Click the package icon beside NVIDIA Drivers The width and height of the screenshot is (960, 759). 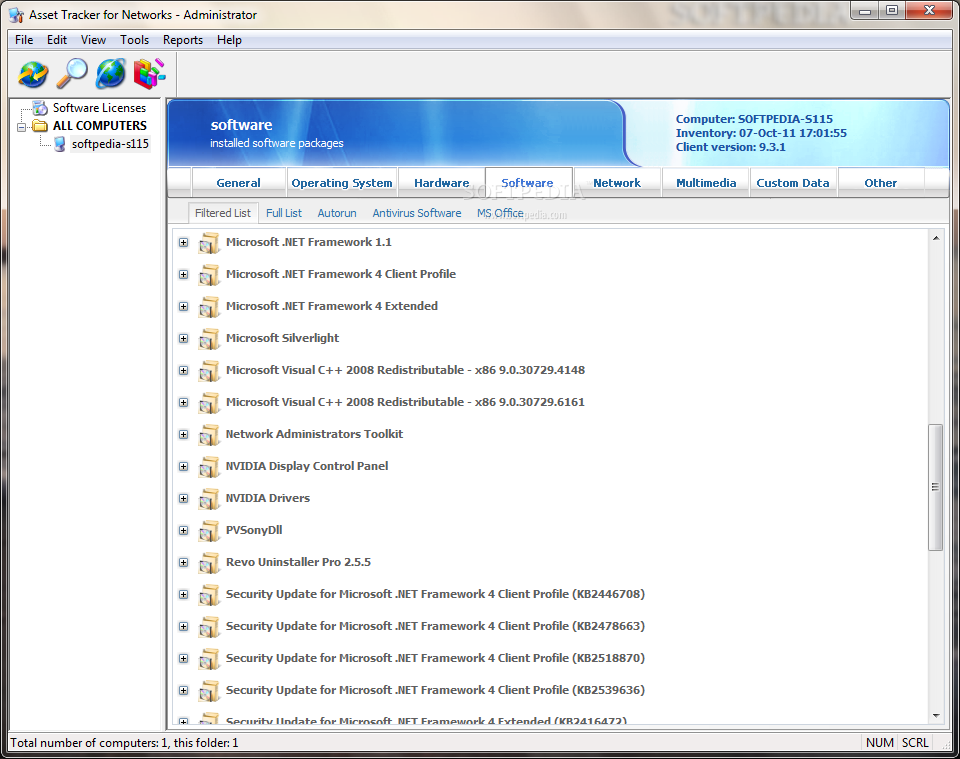(x=209, y=499)
